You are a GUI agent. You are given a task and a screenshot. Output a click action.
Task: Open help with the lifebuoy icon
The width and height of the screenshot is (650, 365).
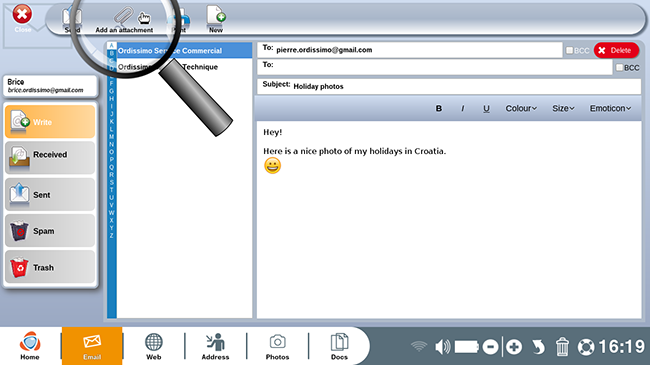click(x=586, y=347)
